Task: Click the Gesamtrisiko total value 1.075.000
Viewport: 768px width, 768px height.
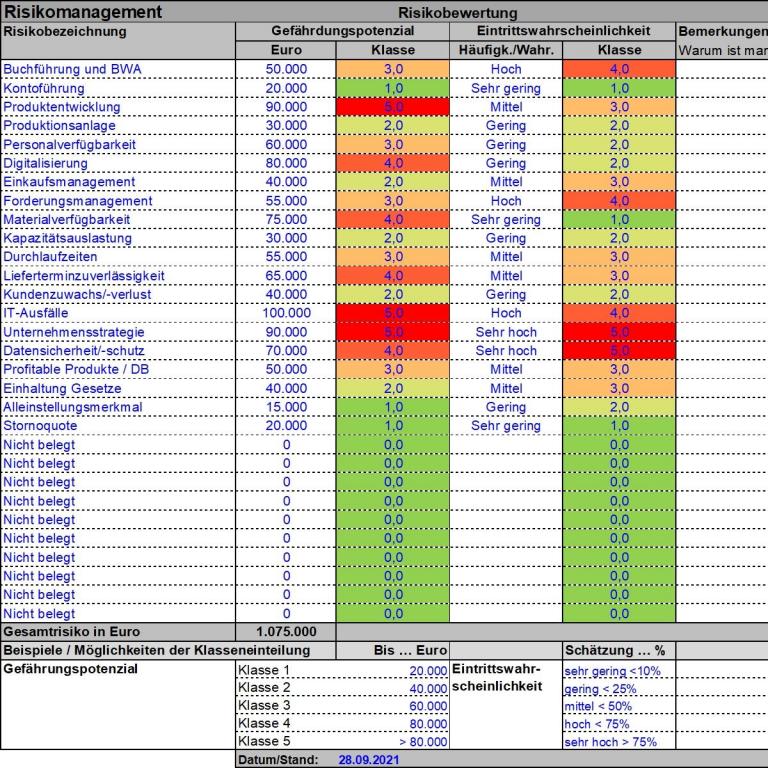Action: coord(286,632)
